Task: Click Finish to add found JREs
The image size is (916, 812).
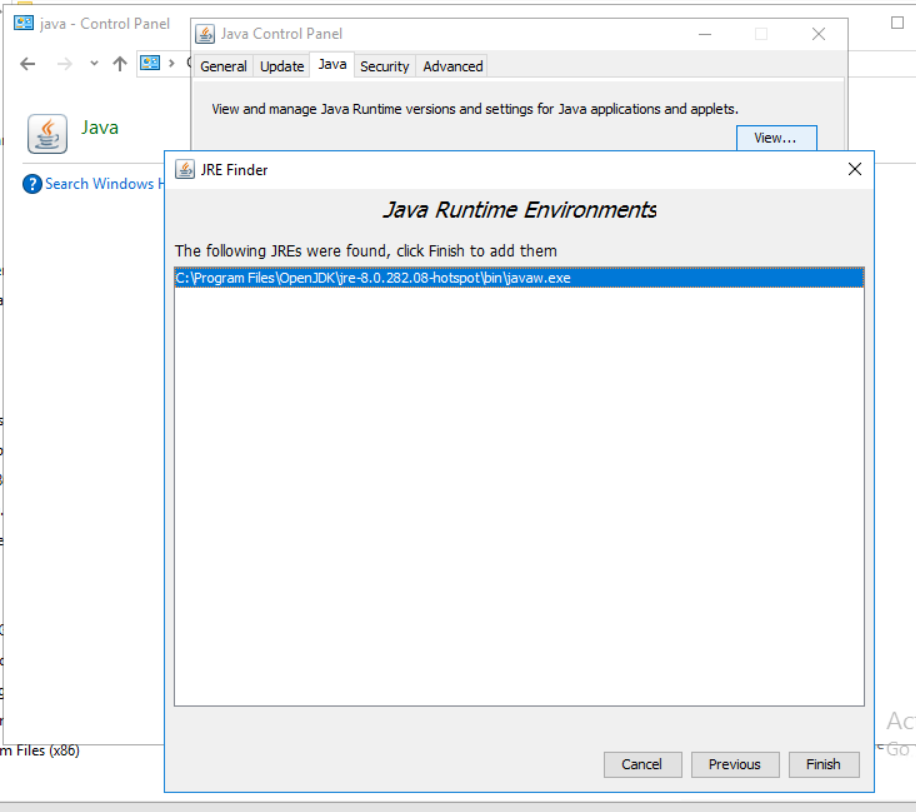Action: coord(824,764)
